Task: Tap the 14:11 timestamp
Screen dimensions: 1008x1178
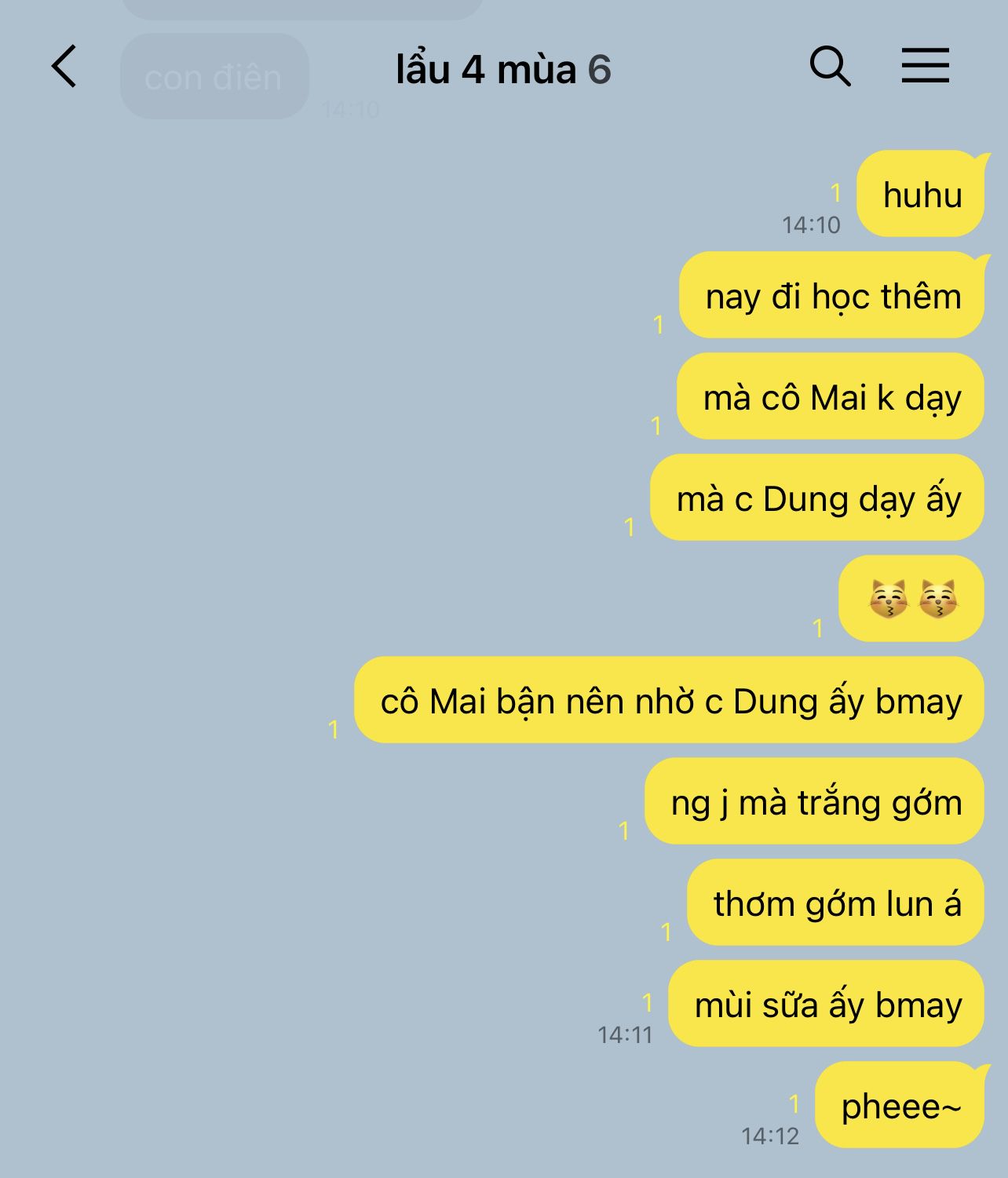Action: coord(625,1035)
